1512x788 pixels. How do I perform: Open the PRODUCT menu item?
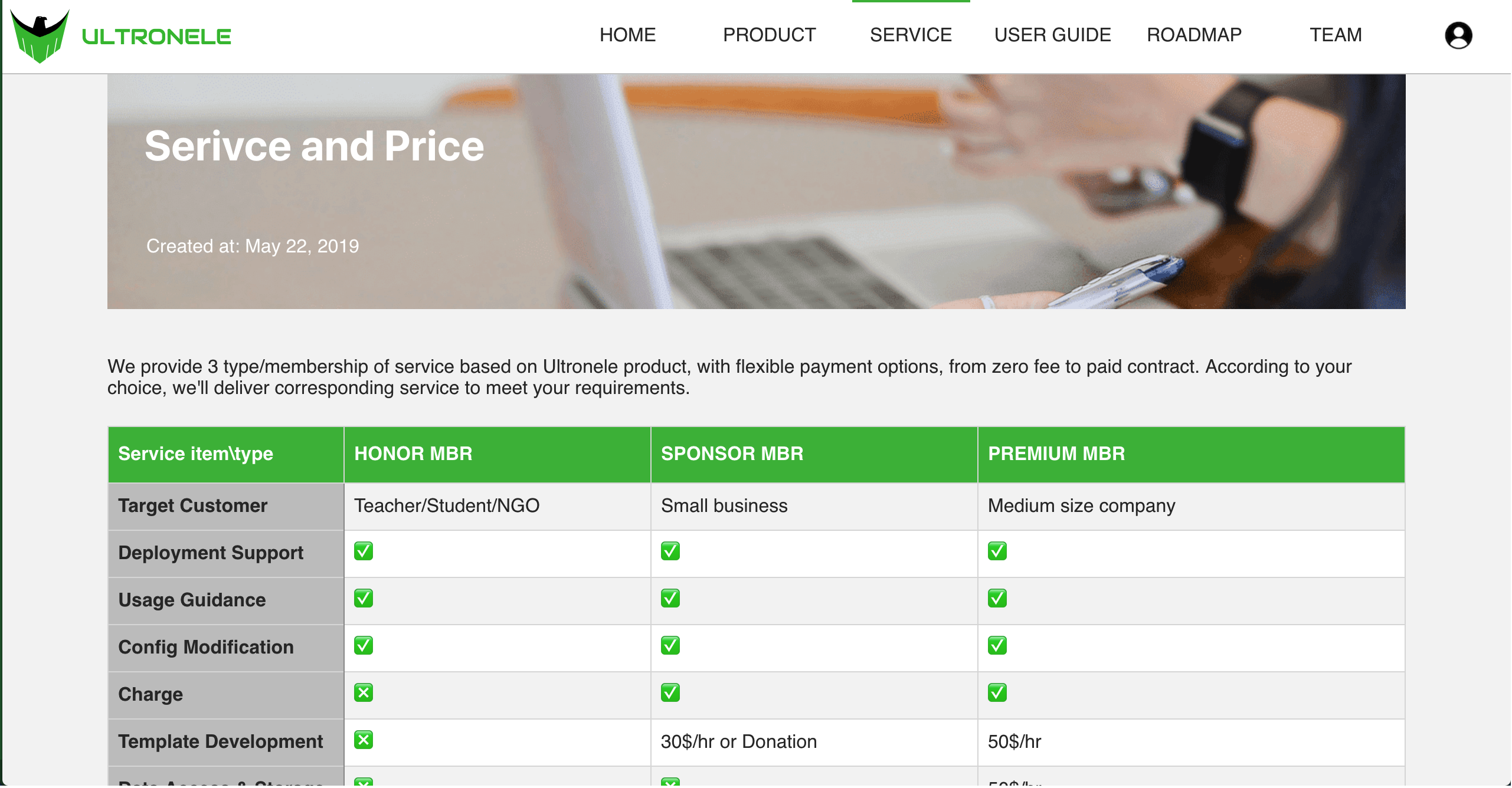tap(769, 35)
